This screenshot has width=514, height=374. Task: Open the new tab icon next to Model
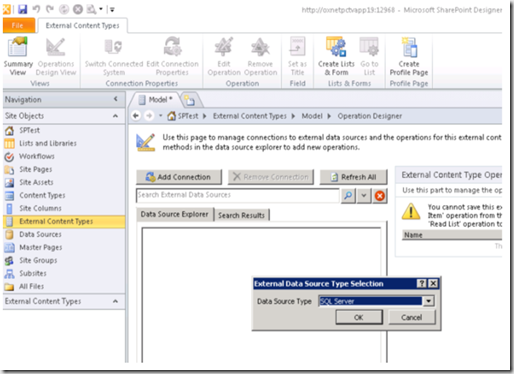pos(189,100)
